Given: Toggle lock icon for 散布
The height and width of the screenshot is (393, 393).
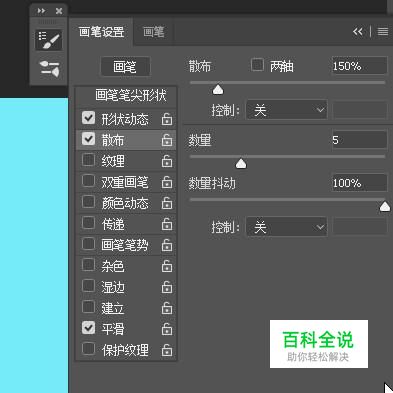Looking at the screenshot, I should (x=167, y=140).
